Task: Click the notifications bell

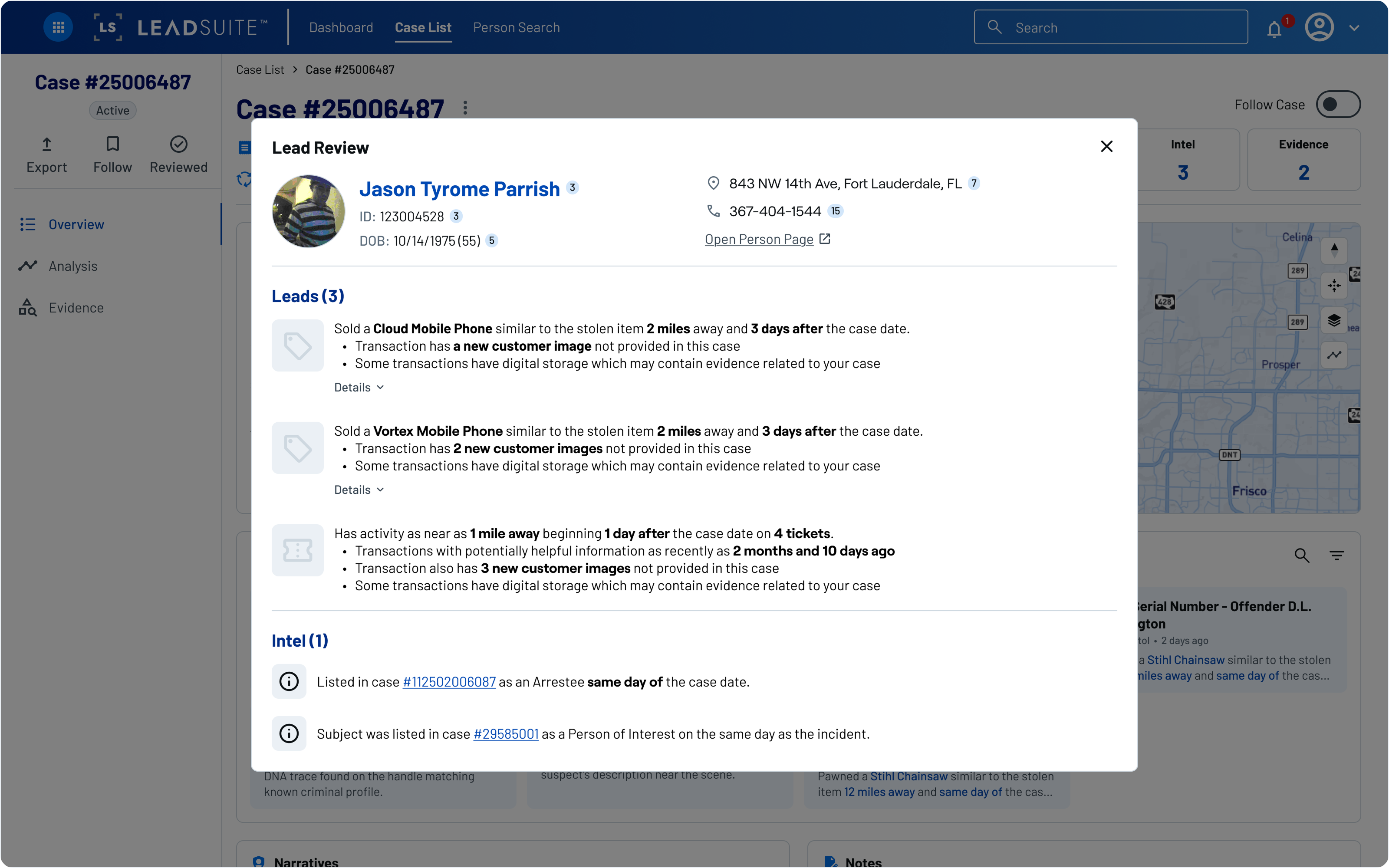Action: [1275, 27]
